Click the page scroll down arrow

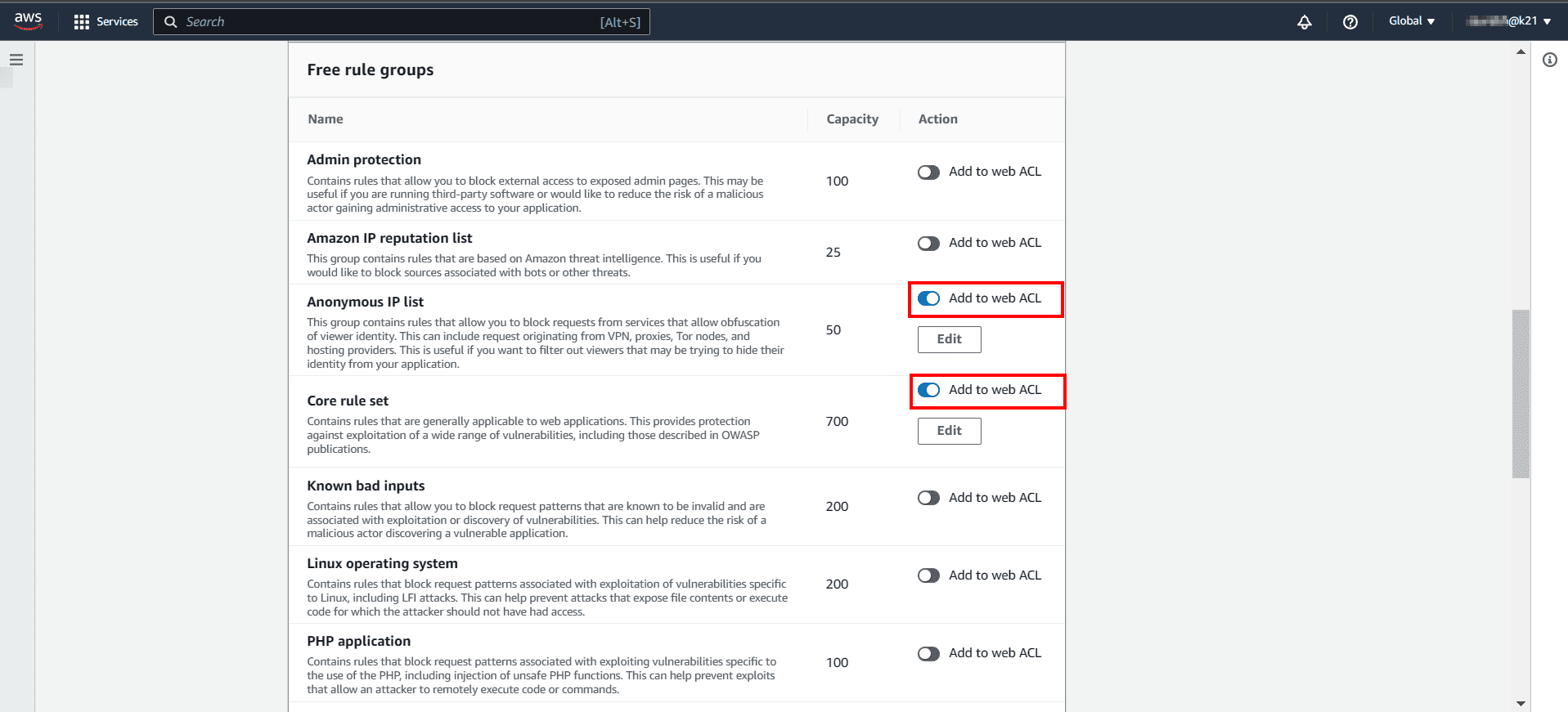[x=1521, y=703]
